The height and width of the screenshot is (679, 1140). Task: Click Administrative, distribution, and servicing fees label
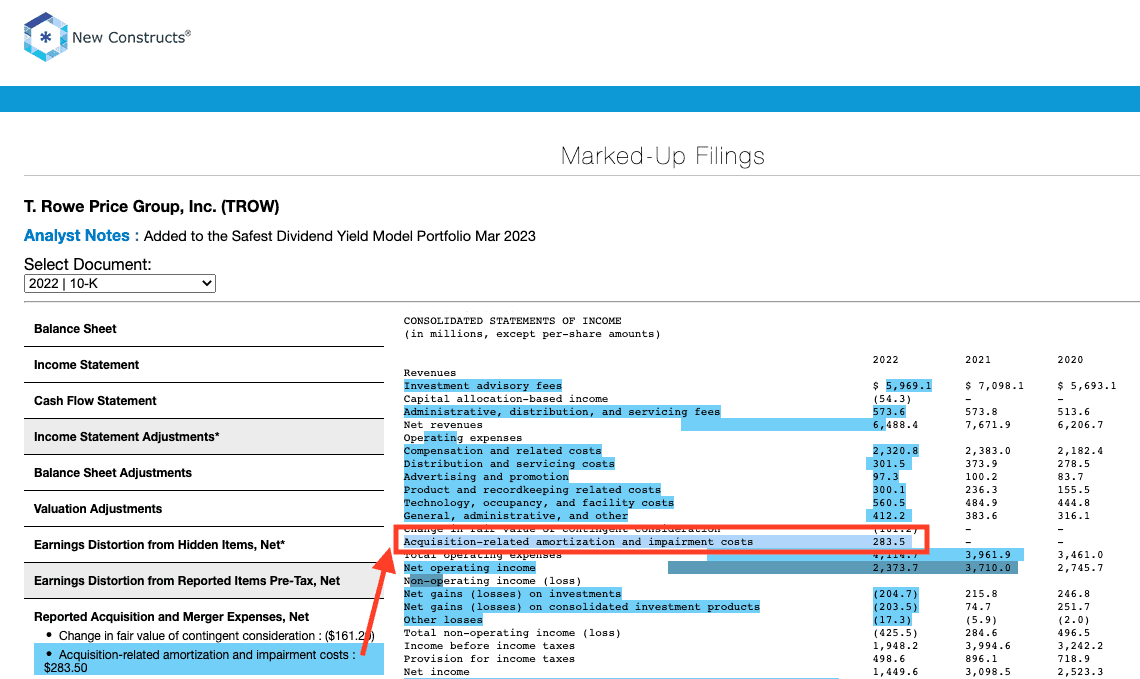(x=562, y=411)
